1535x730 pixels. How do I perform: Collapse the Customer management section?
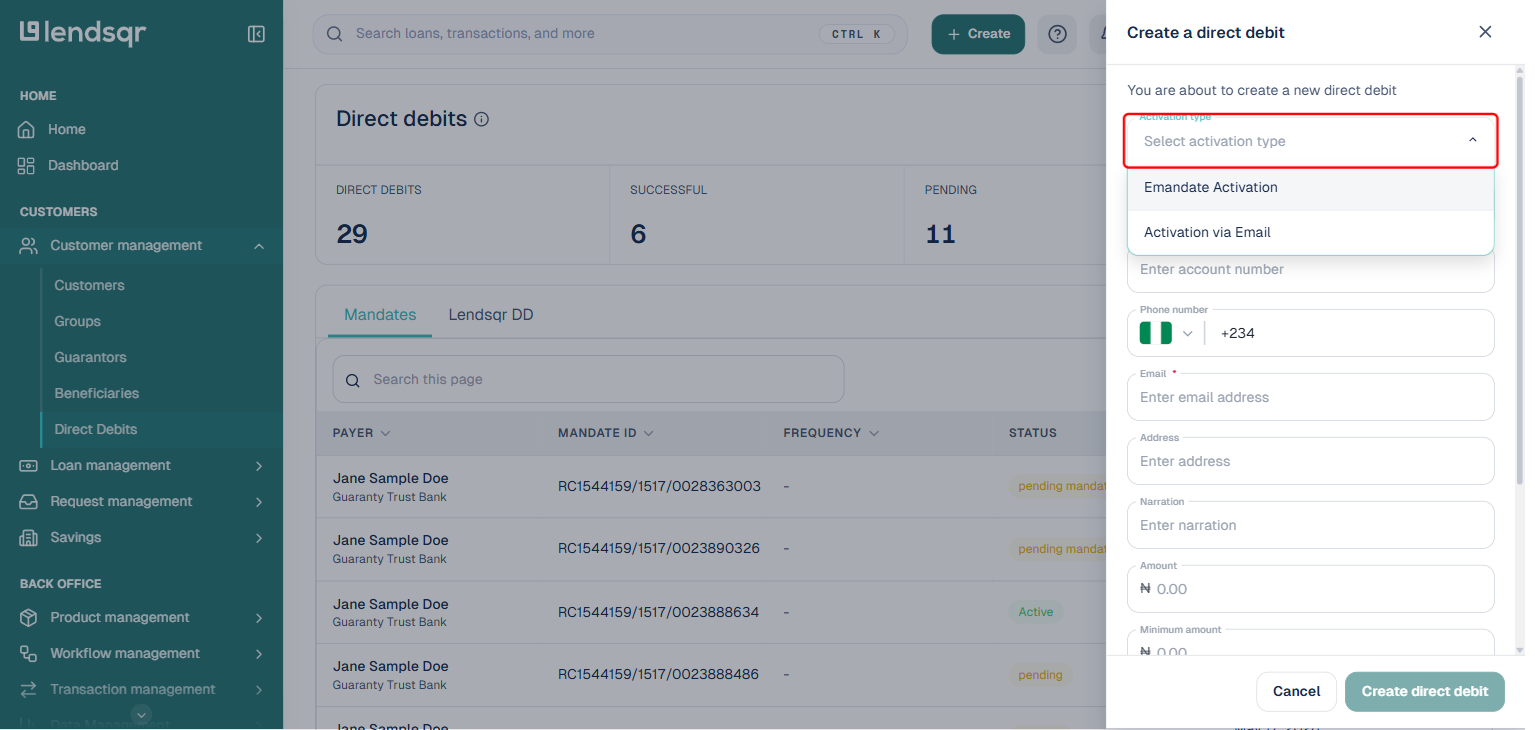point(142,245)
